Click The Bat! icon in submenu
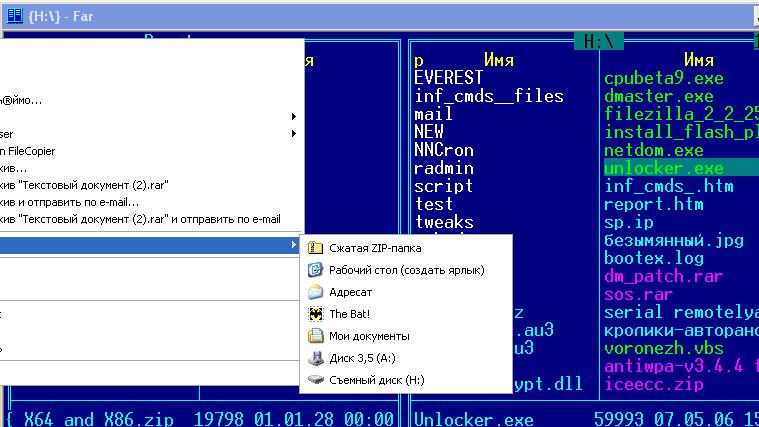The image size is (759, 427). point(315,314)
